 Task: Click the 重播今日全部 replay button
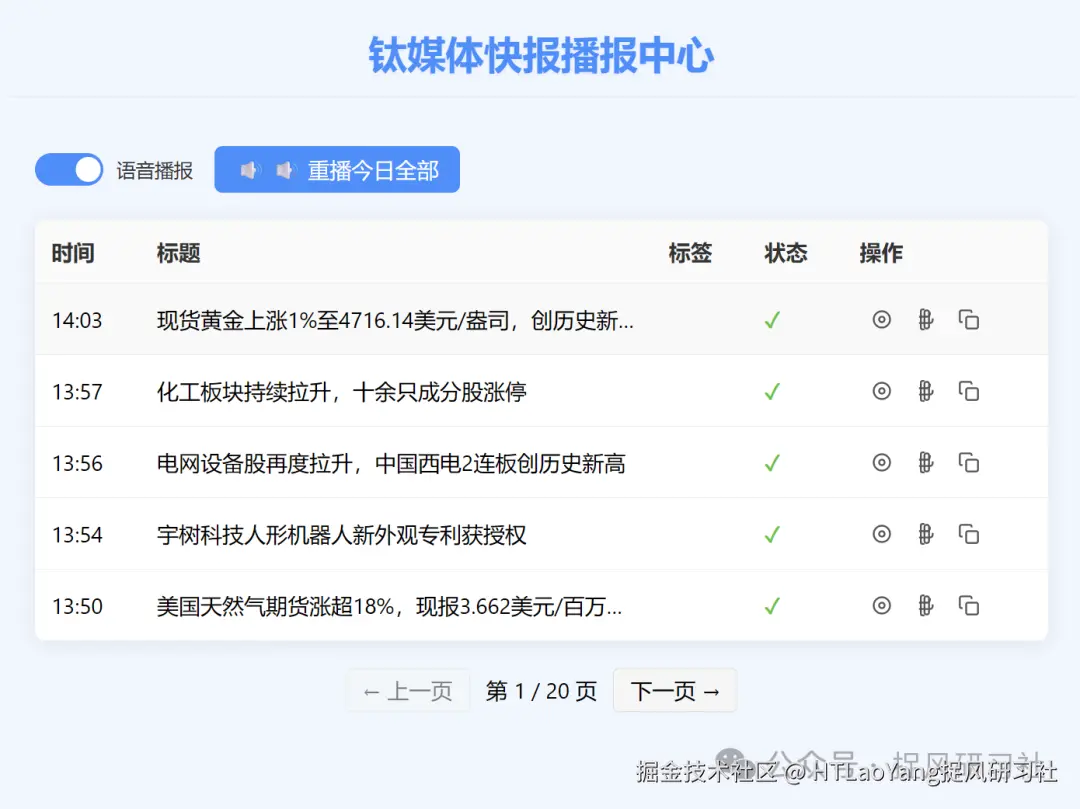click(x=337, y=169)
